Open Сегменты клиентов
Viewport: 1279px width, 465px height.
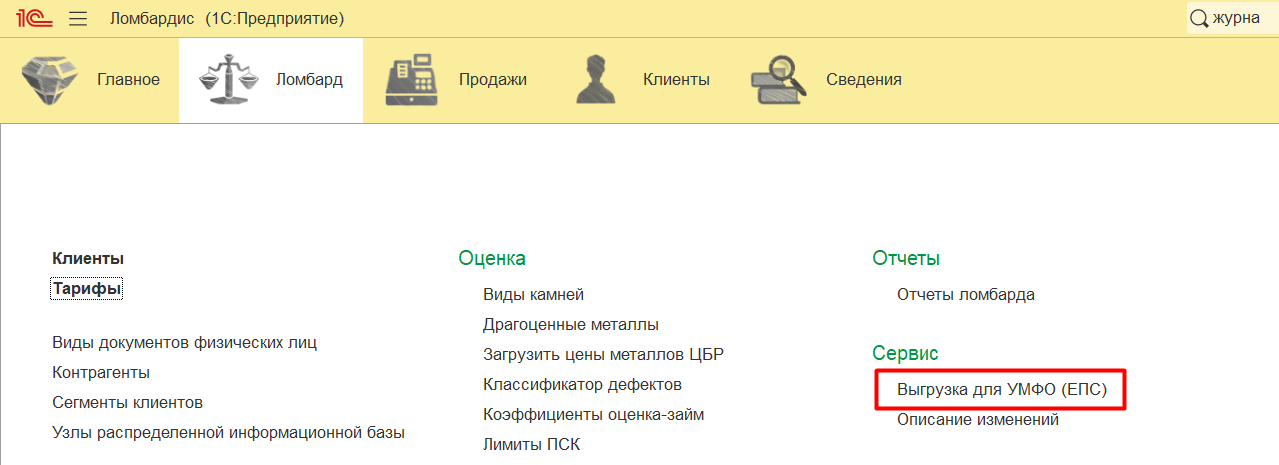[127, 402]
